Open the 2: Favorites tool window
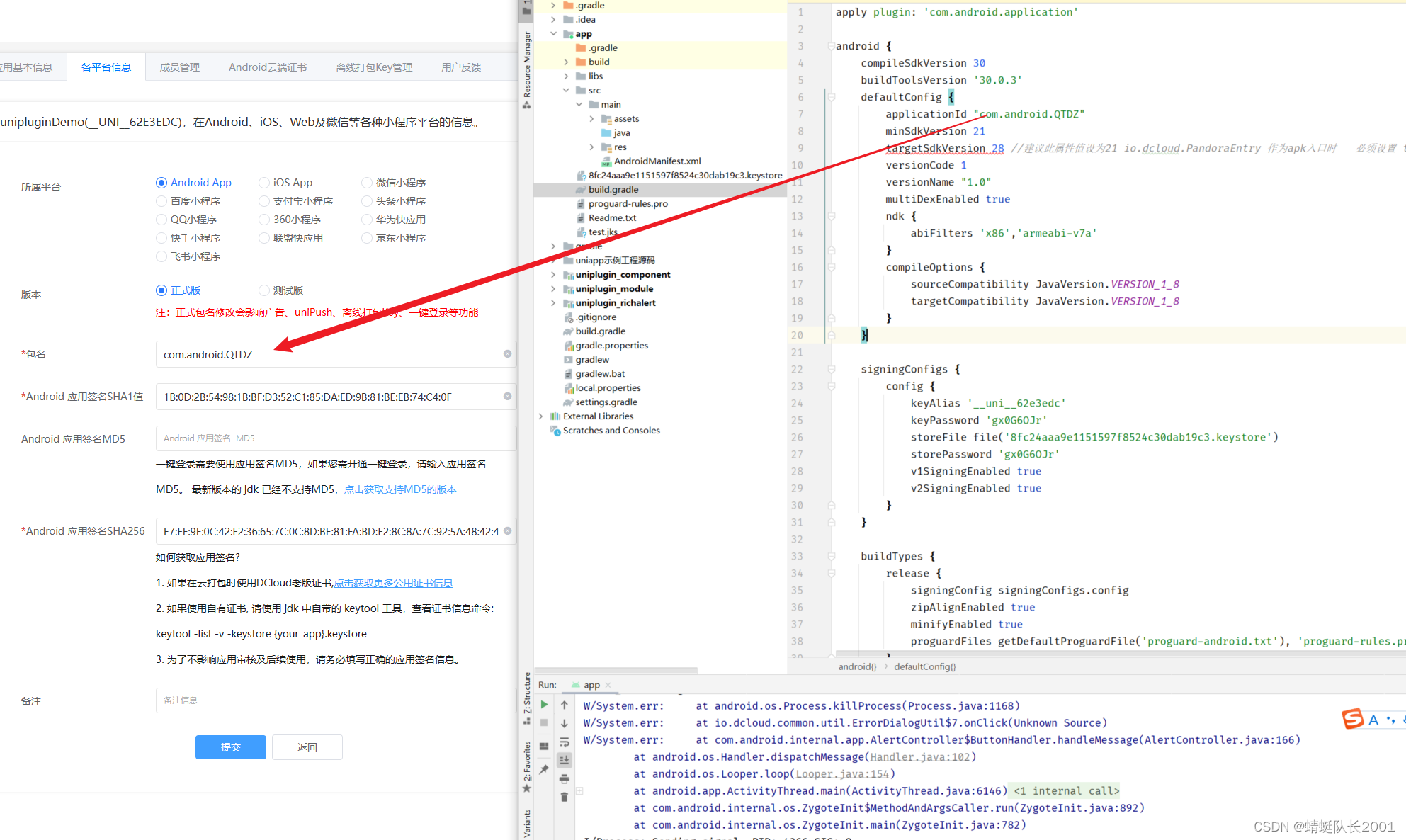The width and height of the screenshot is (1406, 840). (526, 767)
